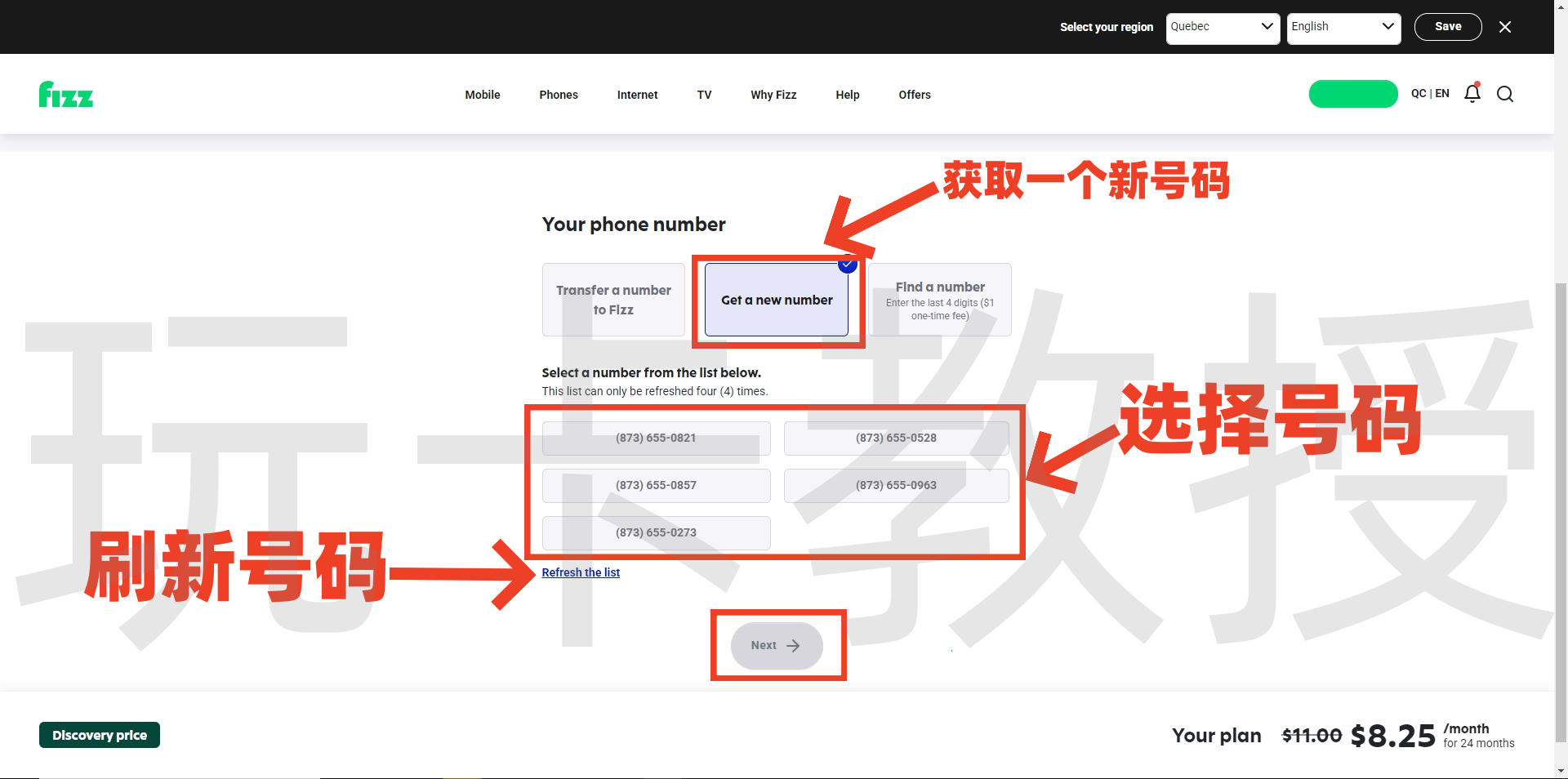Open the Mobile navigation menu
The height and width of the screenshot is (779, 1568).
(x=483, y=94)
